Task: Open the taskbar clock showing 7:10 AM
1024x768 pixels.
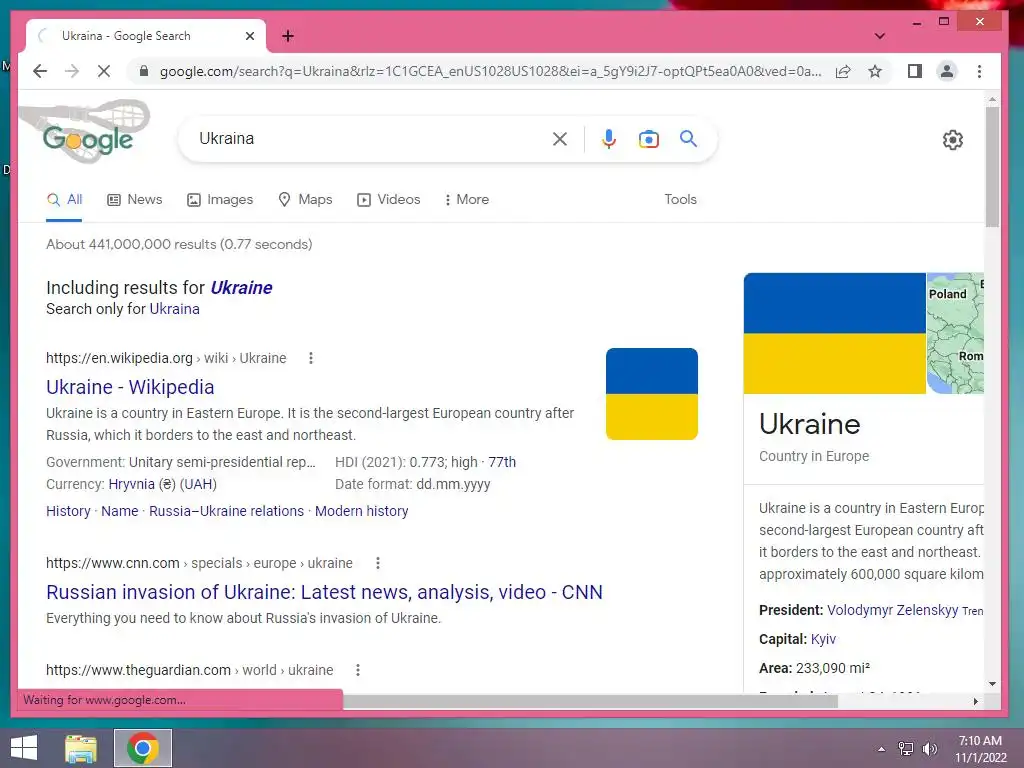Action: (980, 749)
